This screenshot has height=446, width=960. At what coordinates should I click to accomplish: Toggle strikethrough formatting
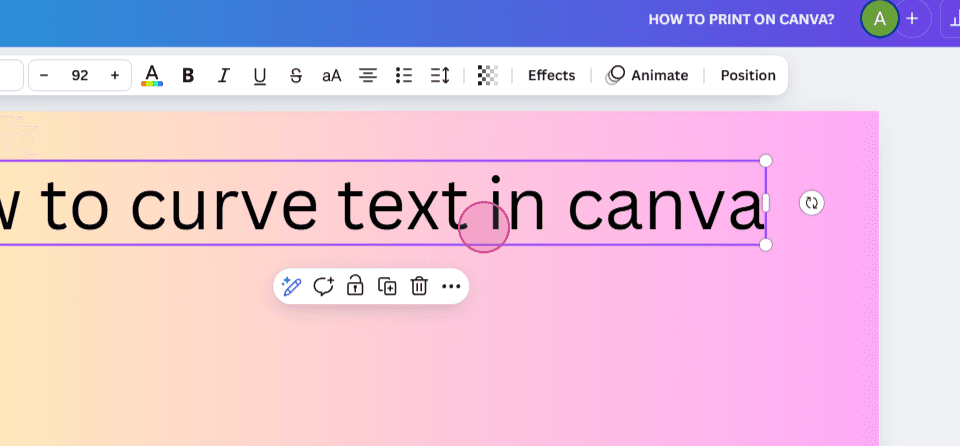point(296,75)
